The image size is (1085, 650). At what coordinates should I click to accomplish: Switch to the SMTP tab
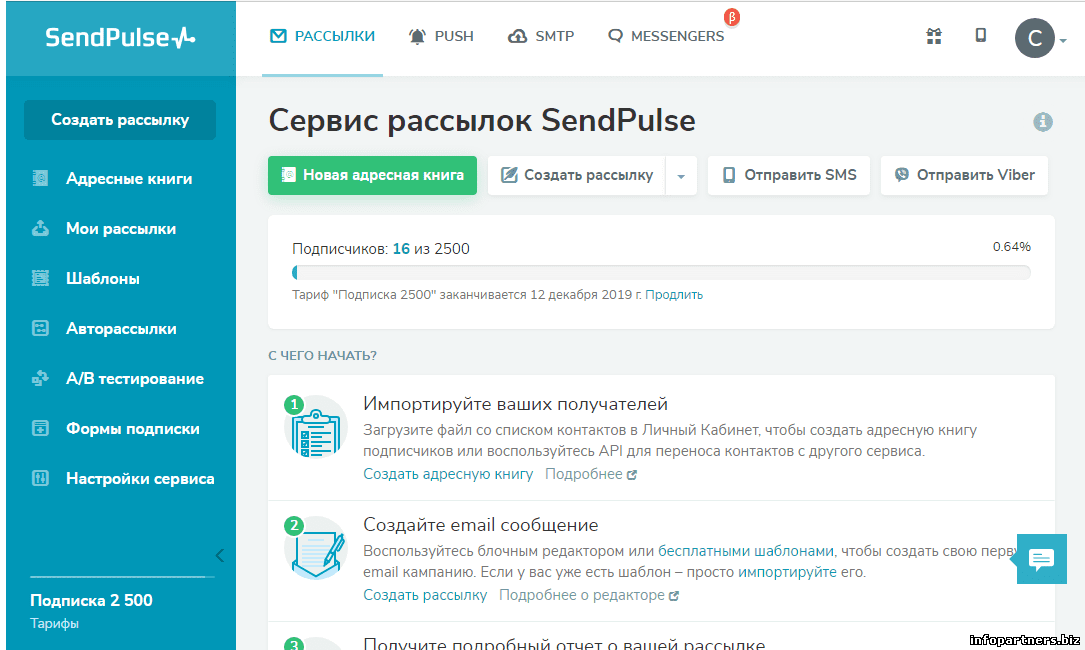pyautogui.click(x=541, y=36)
